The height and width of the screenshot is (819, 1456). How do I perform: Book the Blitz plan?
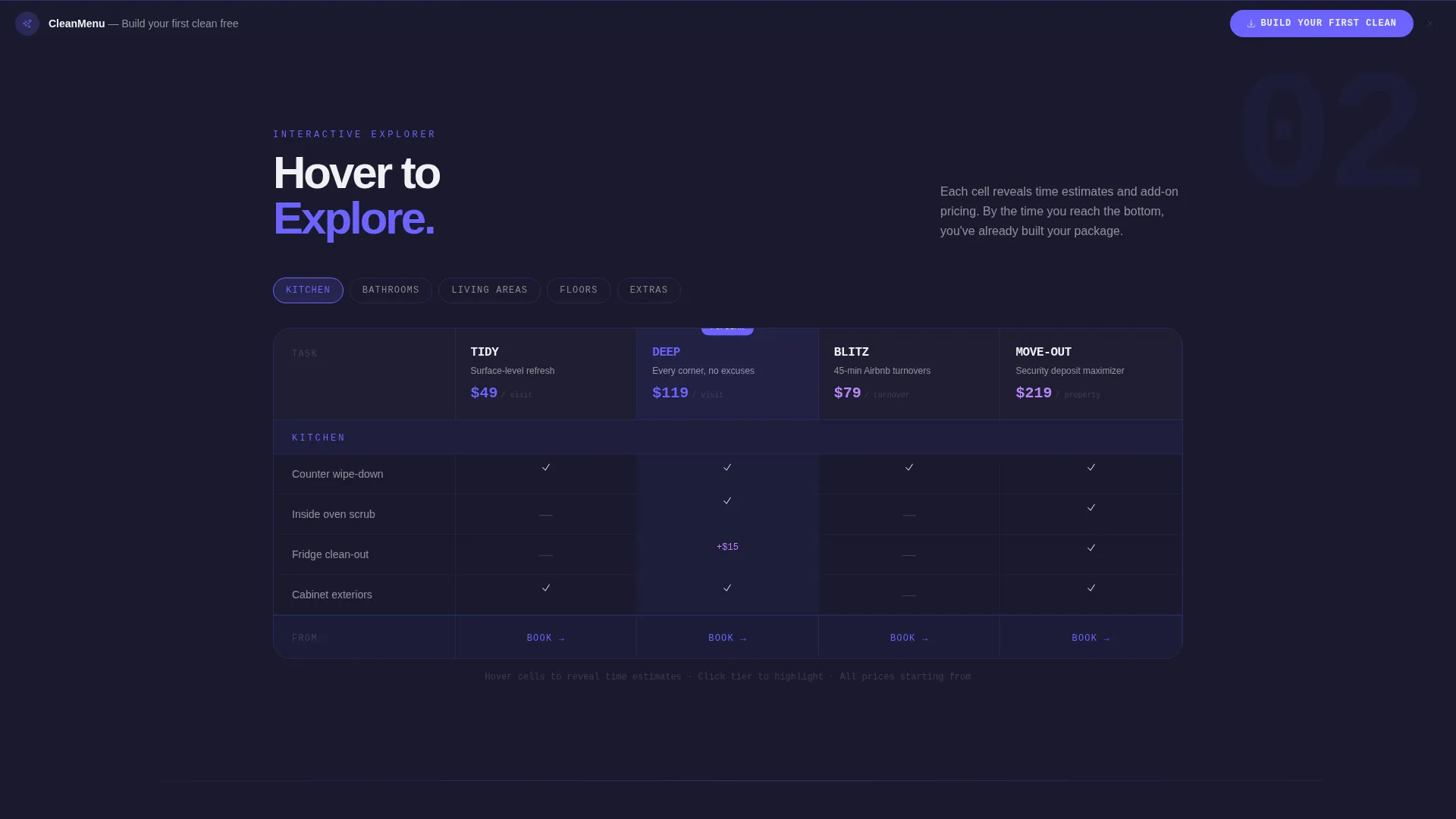pos(909,639)
